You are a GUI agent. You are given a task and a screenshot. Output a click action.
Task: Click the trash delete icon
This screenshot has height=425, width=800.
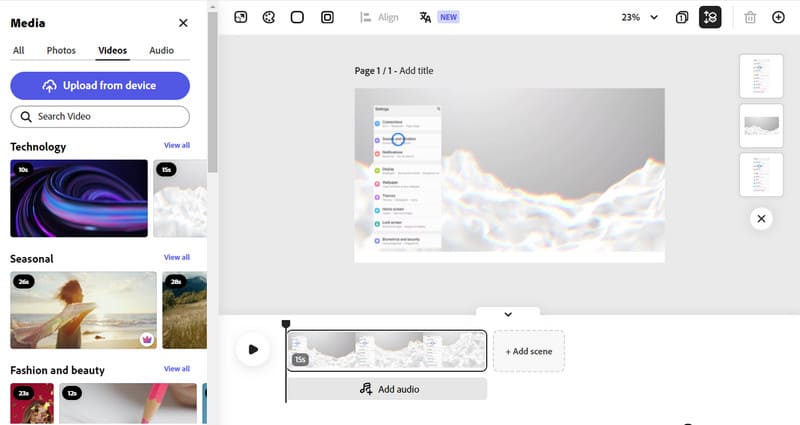pos(750,17)
